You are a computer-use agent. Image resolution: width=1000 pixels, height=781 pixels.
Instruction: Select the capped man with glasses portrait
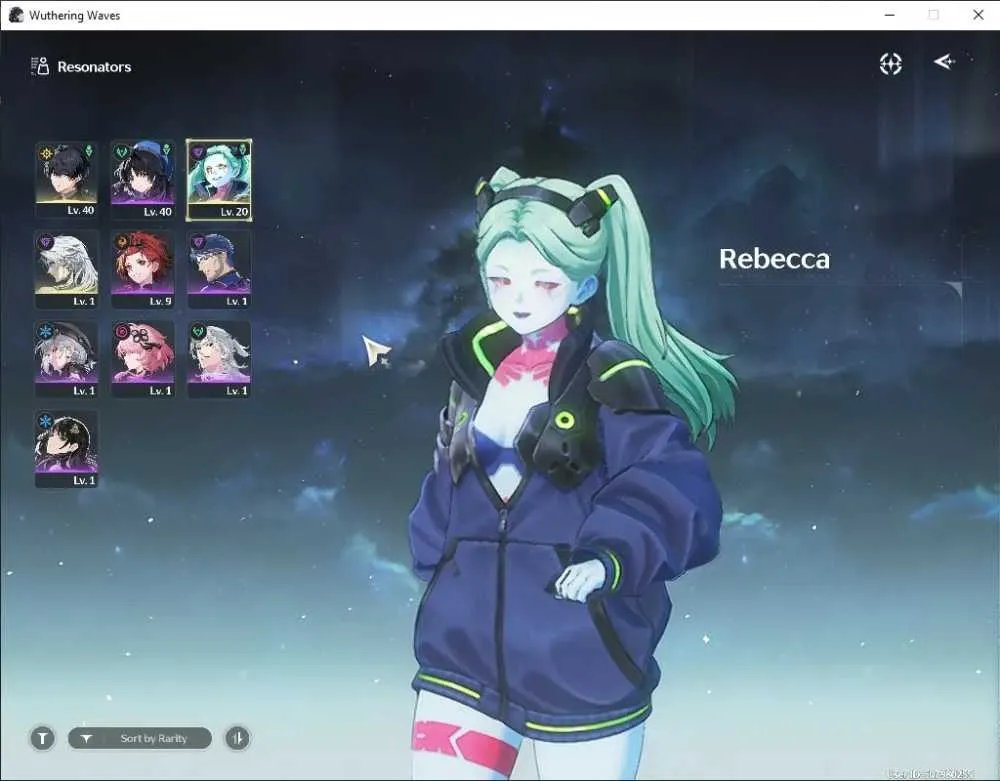tap(219, 270)
